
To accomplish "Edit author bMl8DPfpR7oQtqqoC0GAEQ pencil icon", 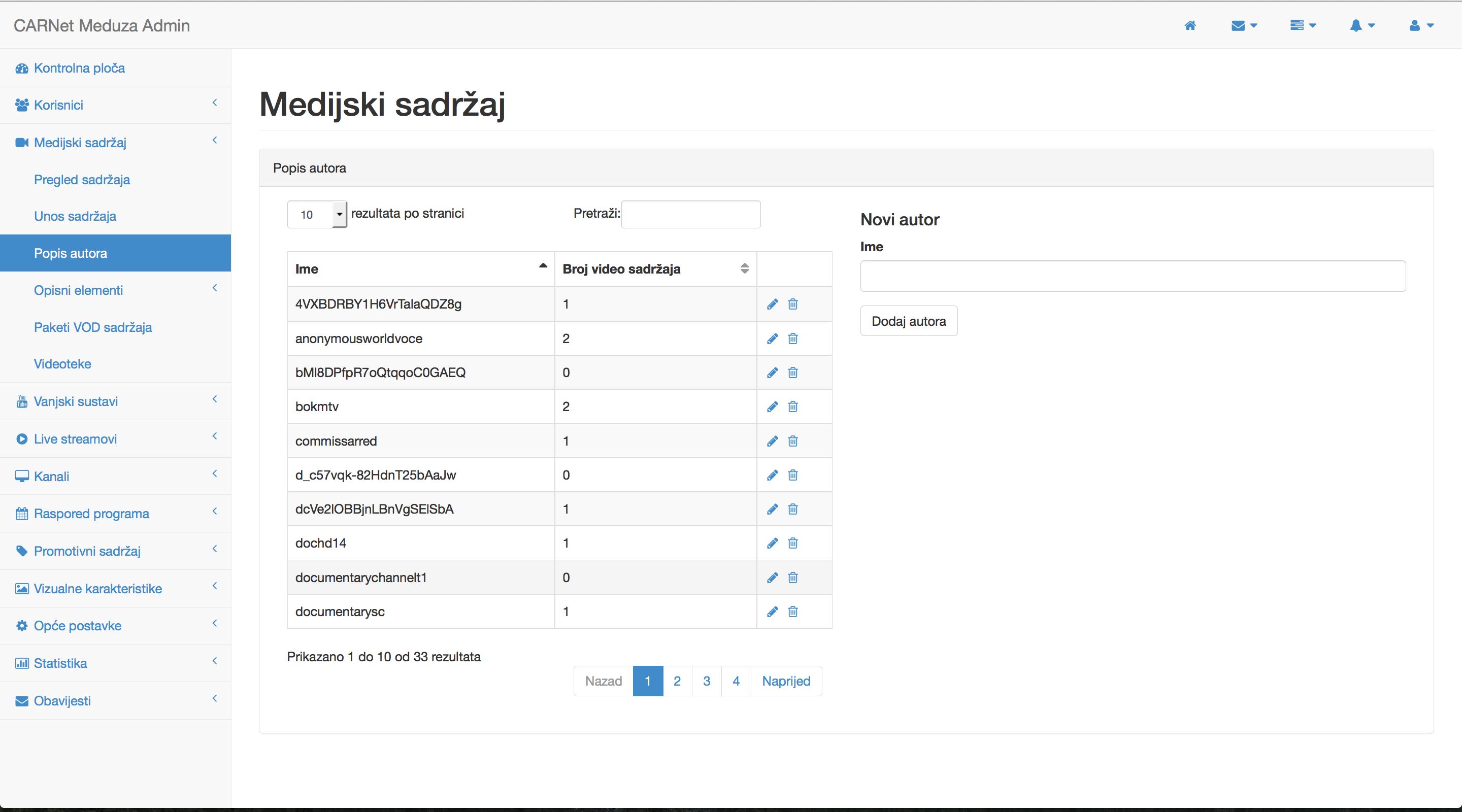I will [x=773, y=373].
